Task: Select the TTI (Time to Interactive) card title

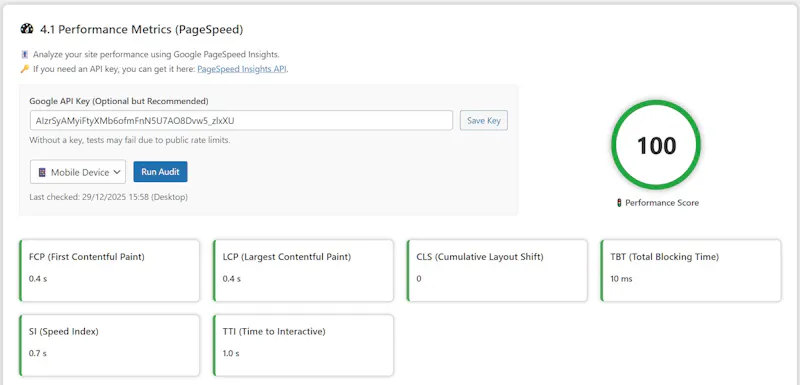Action: (274, 331)
